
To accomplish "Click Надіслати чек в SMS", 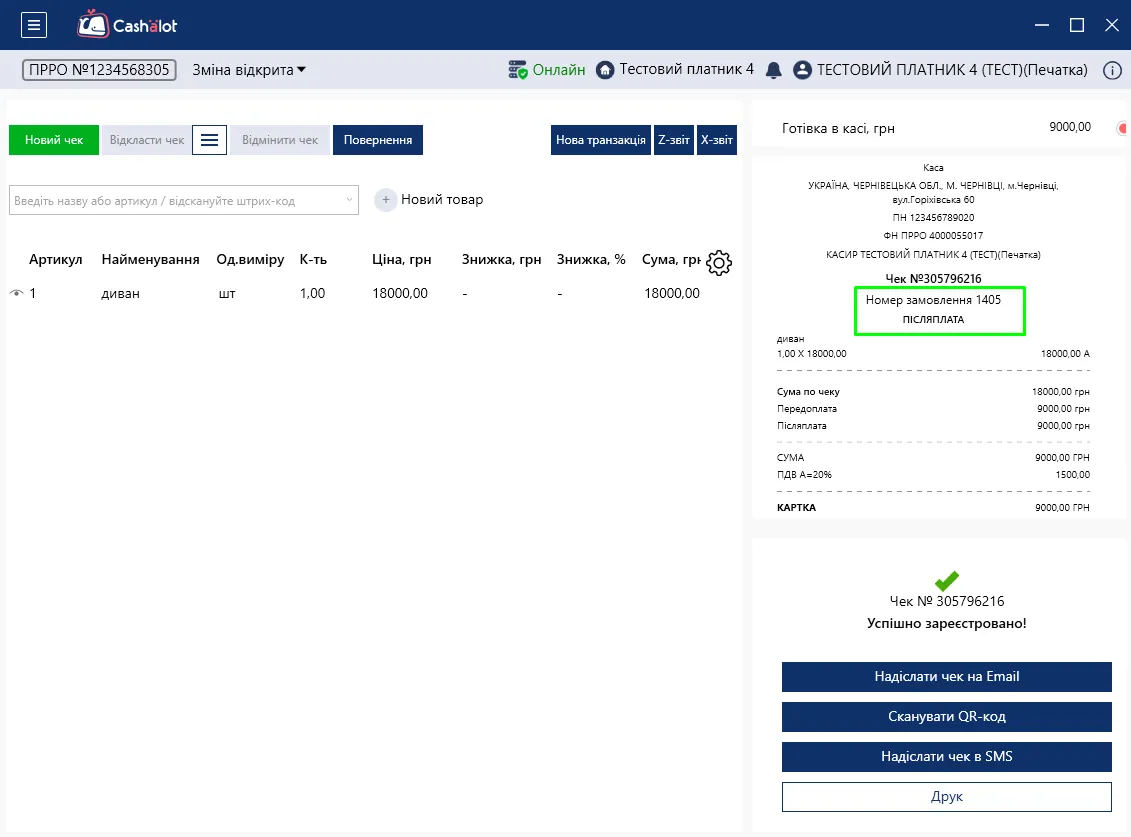I will click(946, 756).
